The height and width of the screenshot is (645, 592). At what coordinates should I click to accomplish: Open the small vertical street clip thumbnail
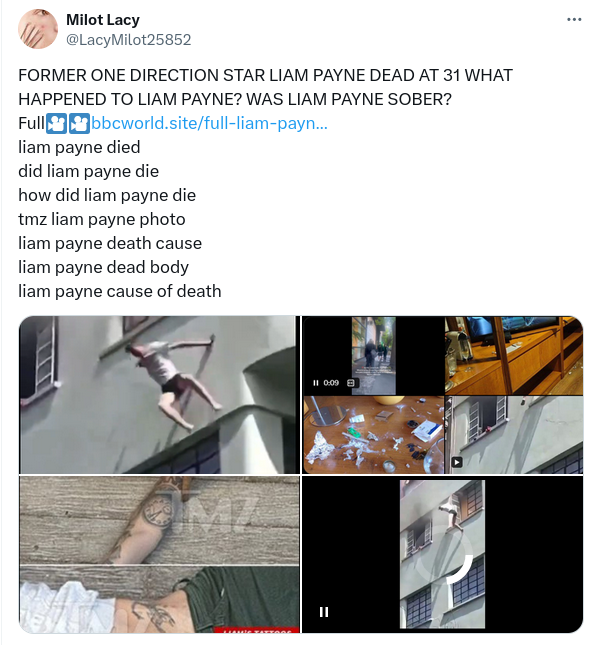(374, 355)
